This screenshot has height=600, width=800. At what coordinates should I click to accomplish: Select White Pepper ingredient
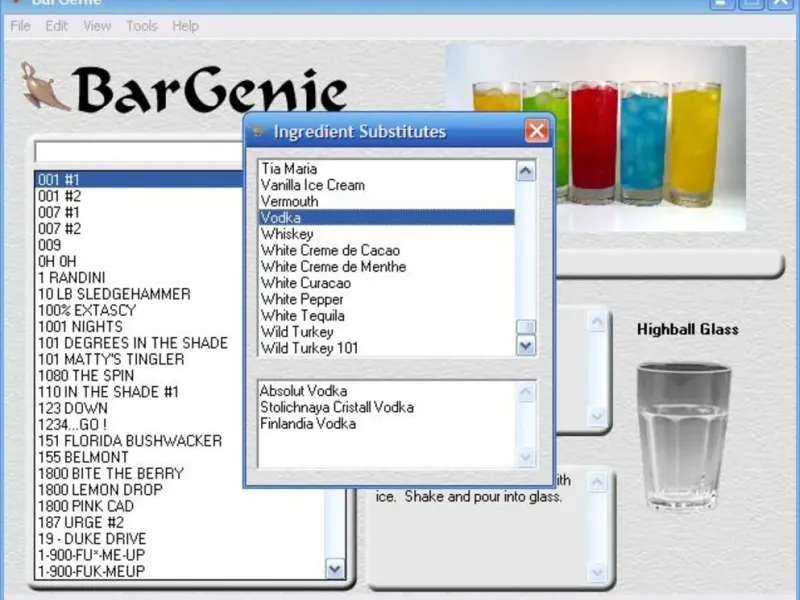tap(387, 299)
